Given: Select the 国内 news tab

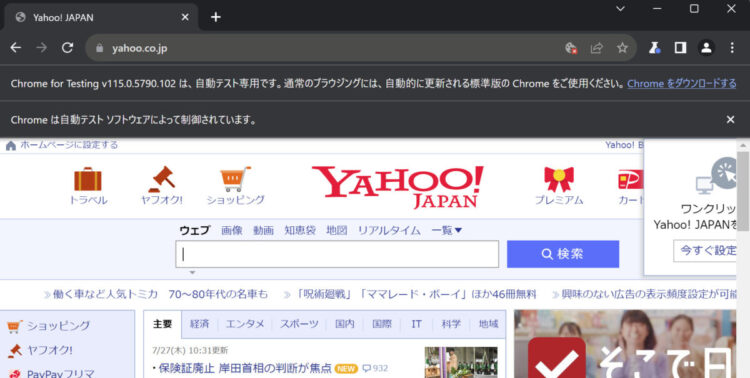Looking at the screenshot, I should click(344, 324).
